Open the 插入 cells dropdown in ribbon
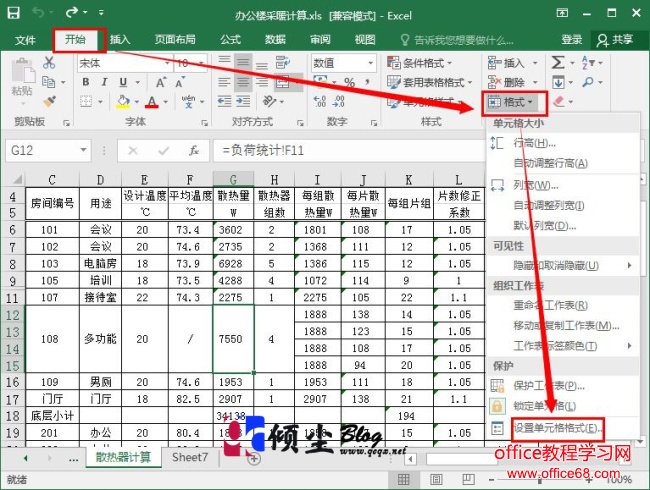This screenshot has width=650, height=490. (512, 63)
